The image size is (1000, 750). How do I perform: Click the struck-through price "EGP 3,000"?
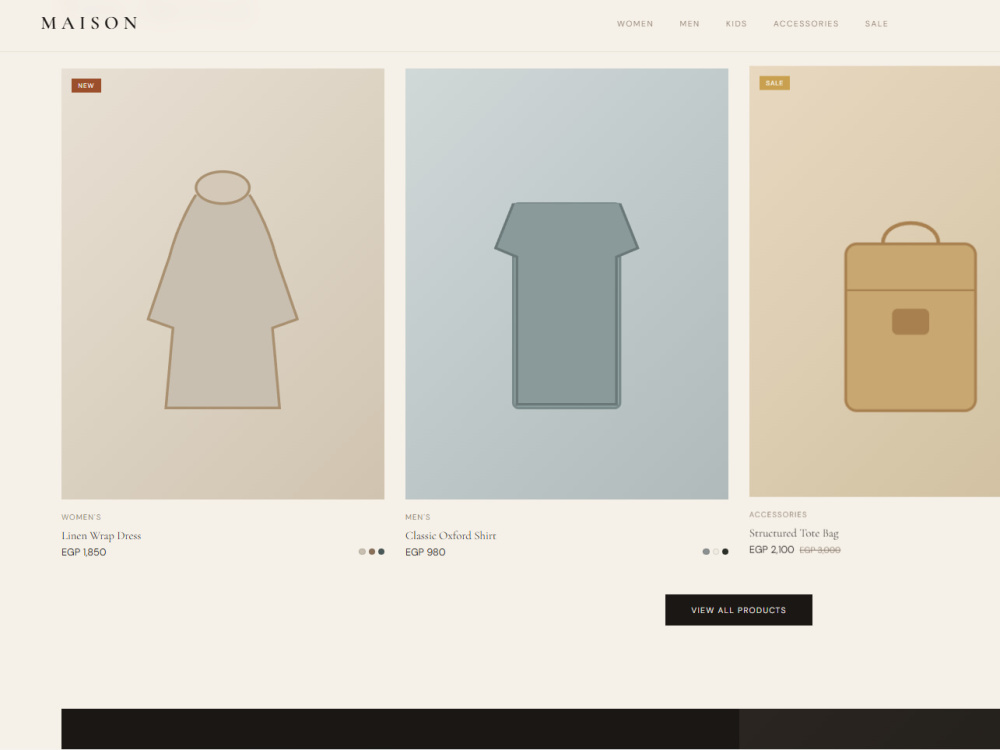click(x=820, y=550)
